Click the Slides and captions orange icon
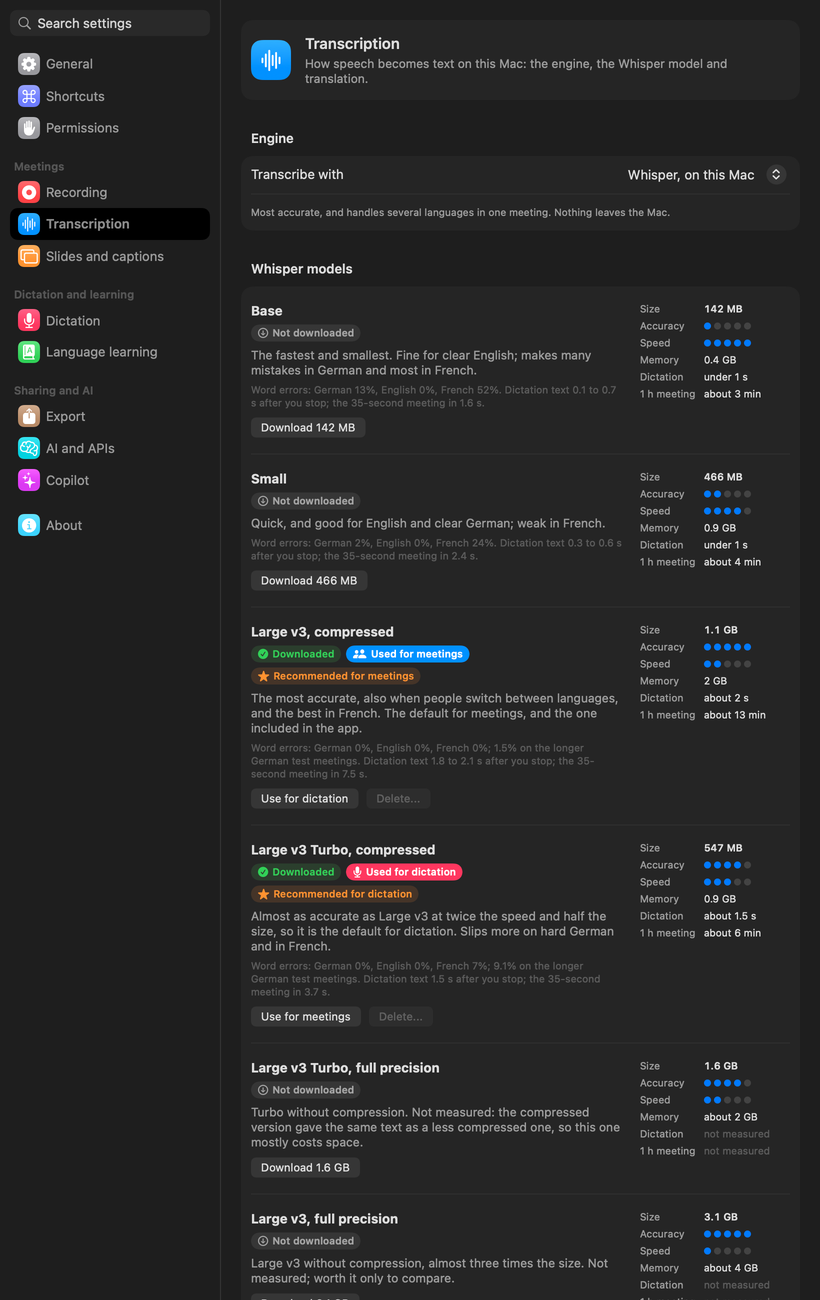Viewport: 820px width, 1300px height. coord(29,256)
